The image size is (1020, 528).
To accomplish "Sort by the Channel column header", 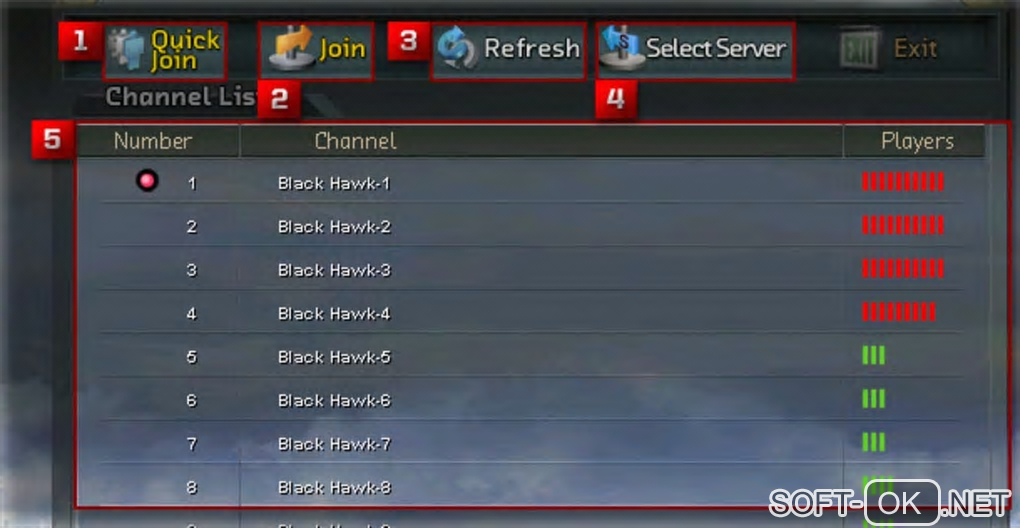I will pyautogui.click(x=355, y=141).
